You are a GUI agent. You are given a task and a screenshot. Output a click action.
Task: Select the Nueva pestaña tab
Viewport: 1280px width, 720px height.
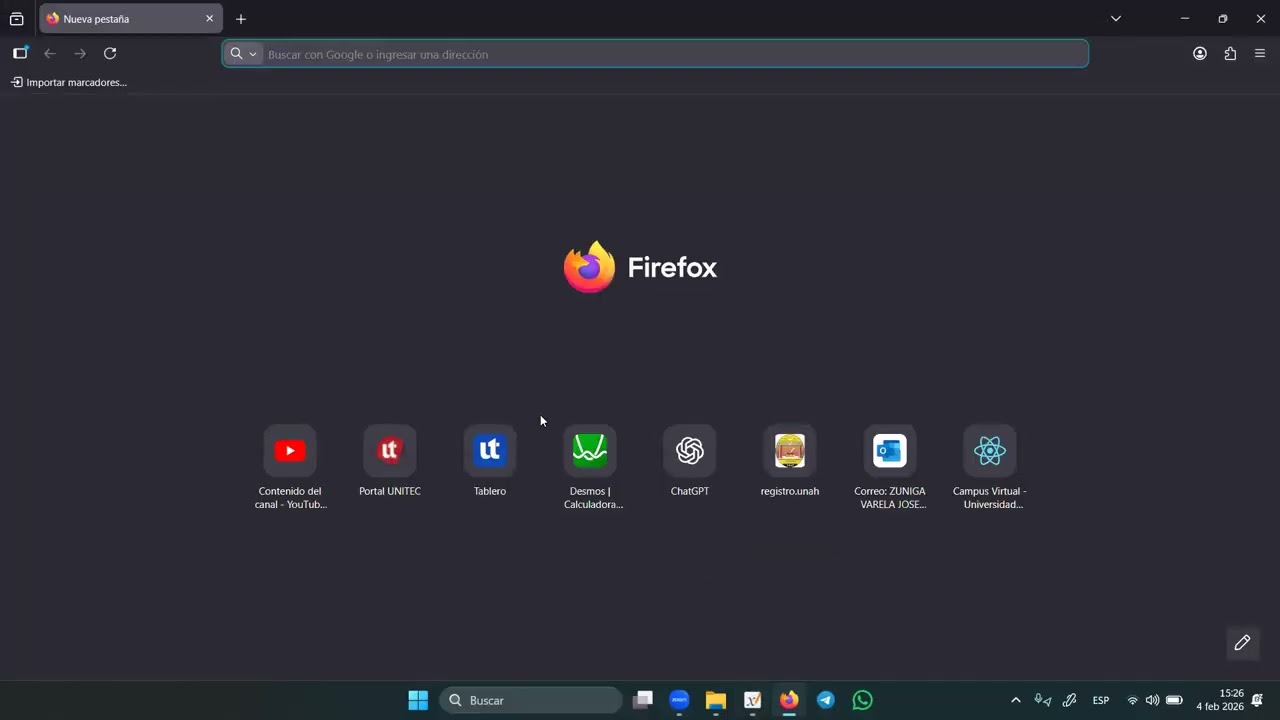(130, 19)
